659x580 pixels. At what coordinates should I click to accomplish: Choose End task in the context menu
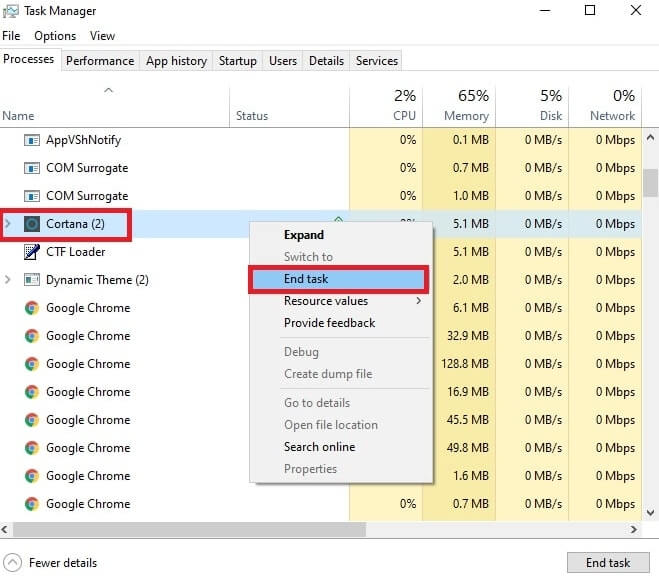pos(338,279)
